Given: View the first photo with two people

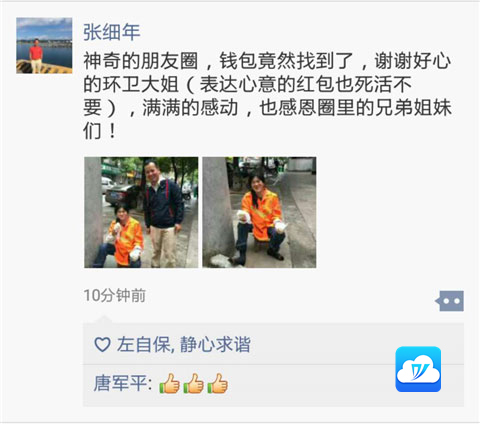Looking at the screenshot, I should 141,212.
